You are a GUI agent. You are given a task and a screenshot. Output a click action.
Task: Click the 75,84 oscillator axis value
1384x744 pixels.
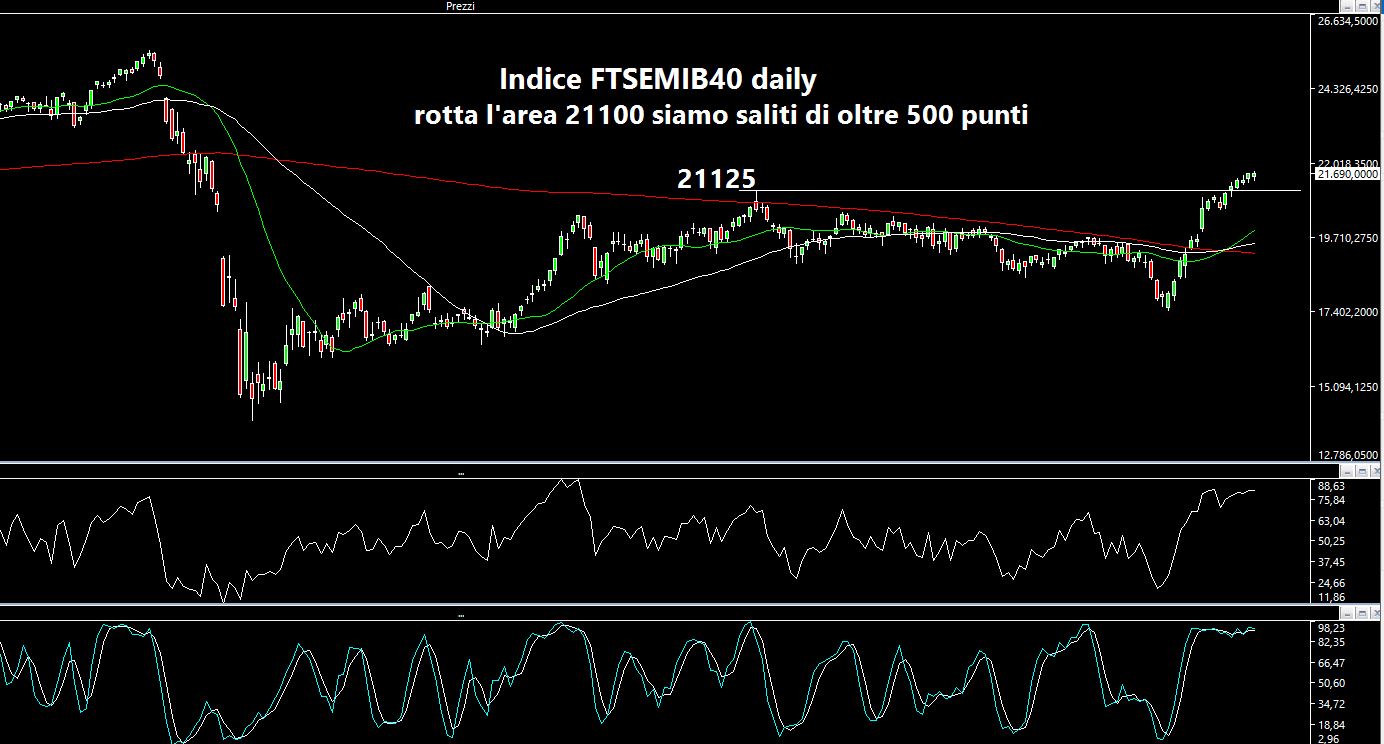[x=1333, y=500]
